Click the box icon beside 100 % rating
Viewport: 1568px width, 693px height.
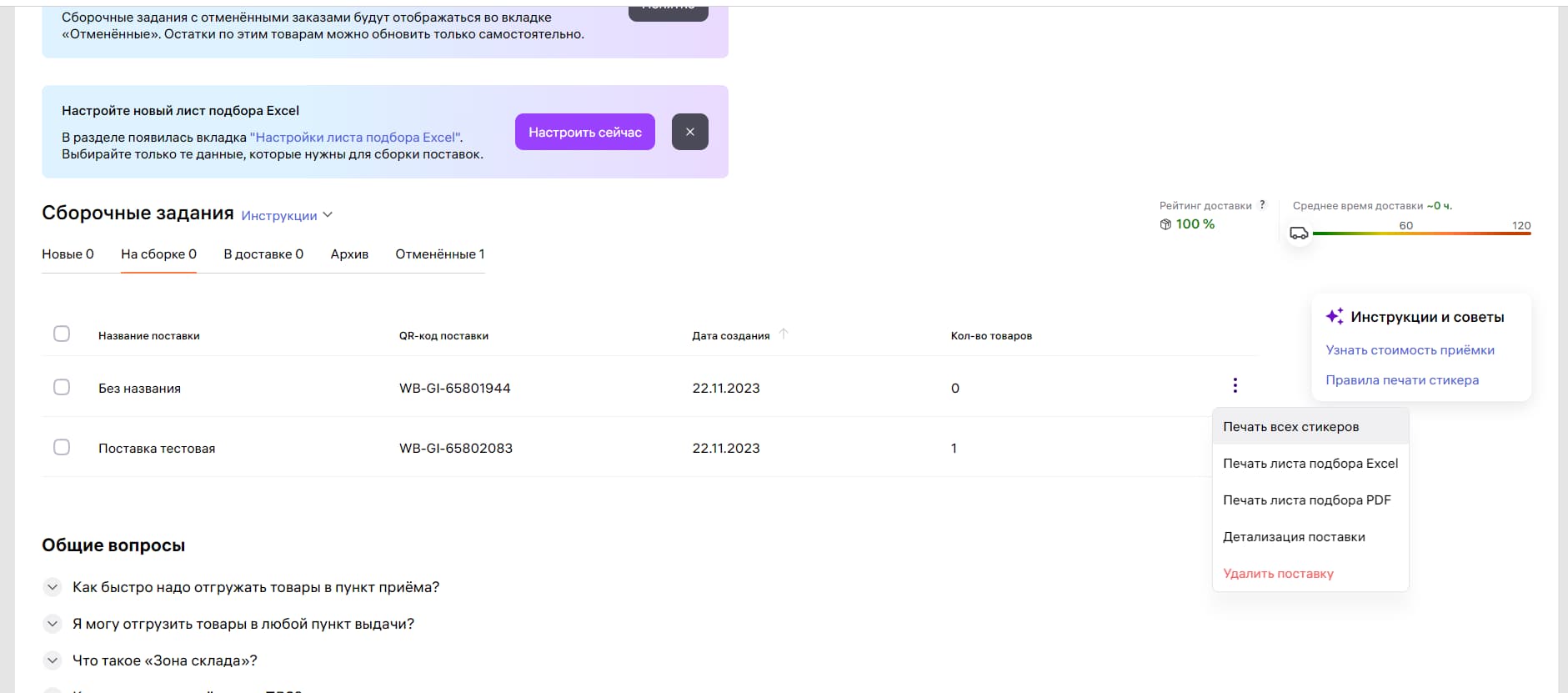point(1165,224)
